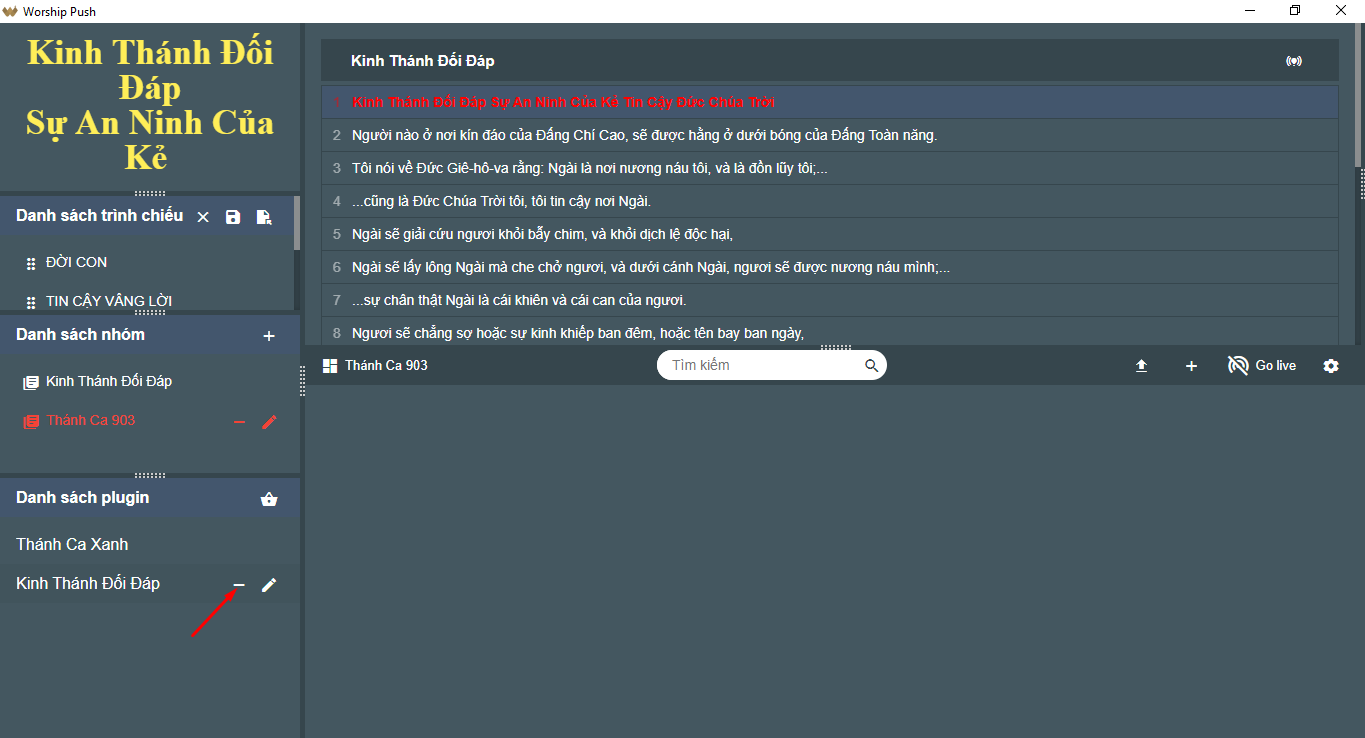Open the plugin store basket icon
This screenshot has height=738, width=1365.
pos(269,499)
